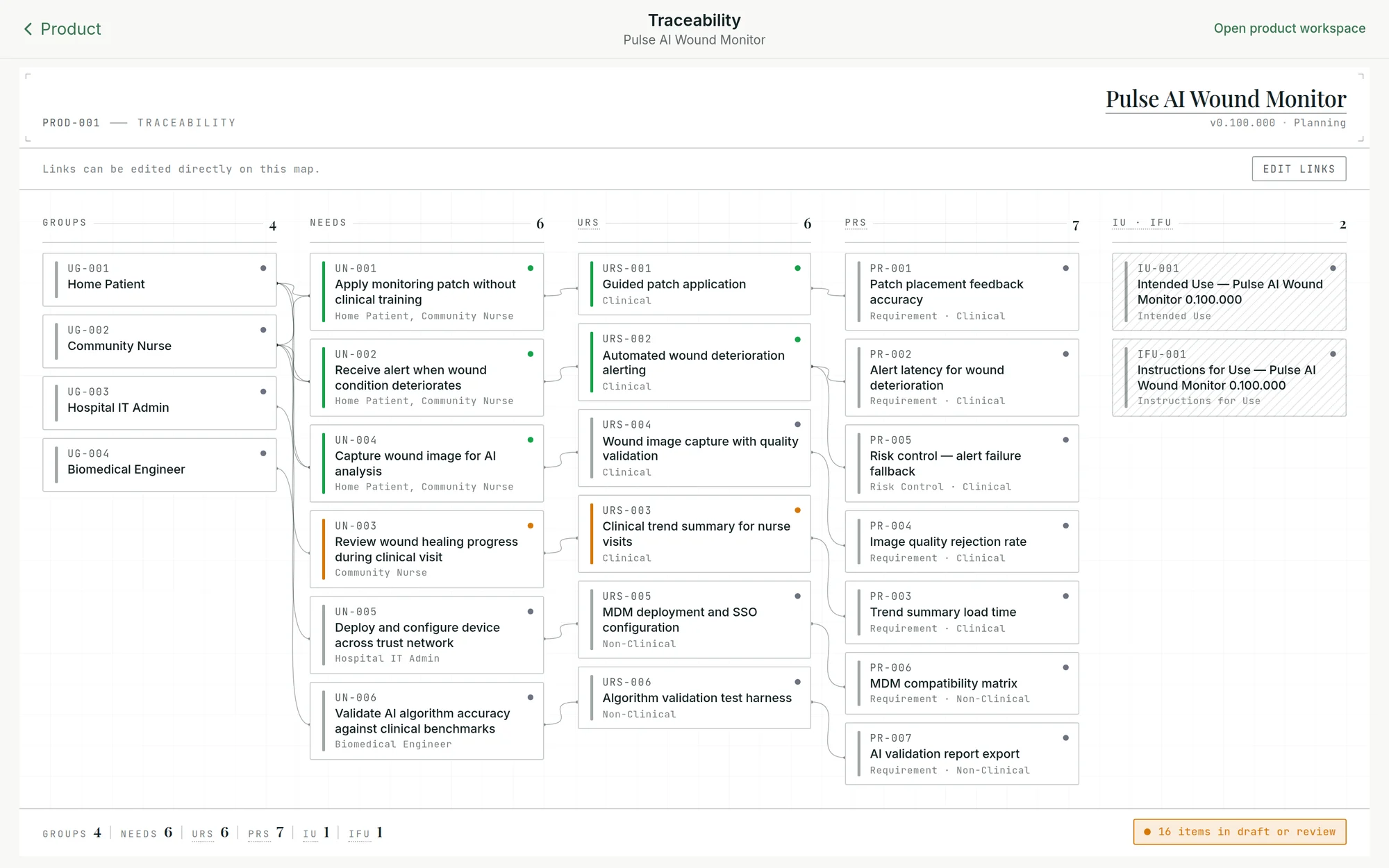This screenshot has width=1389, height=868.
Task: Open product workspace link
Action: pyautogui.click(x=1289, y=28)
